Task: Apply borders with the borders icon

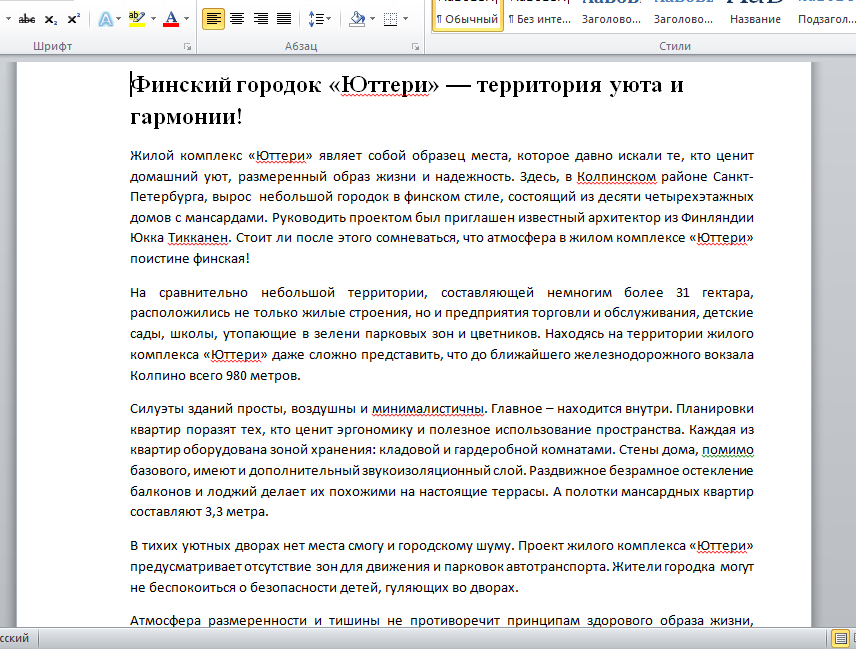Action: point(390,20)
